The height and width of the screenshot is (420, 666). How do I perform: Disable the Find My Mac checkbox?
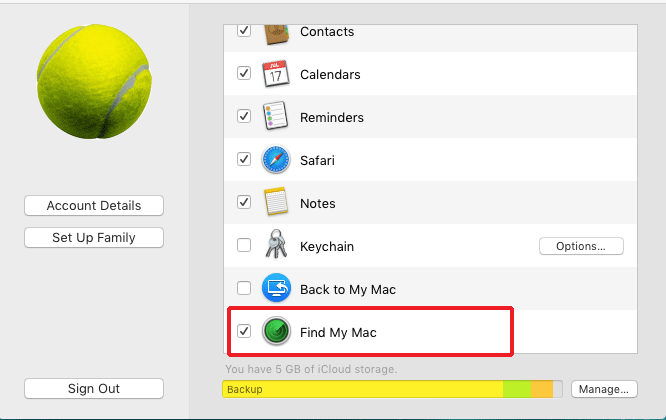[244, 332]
